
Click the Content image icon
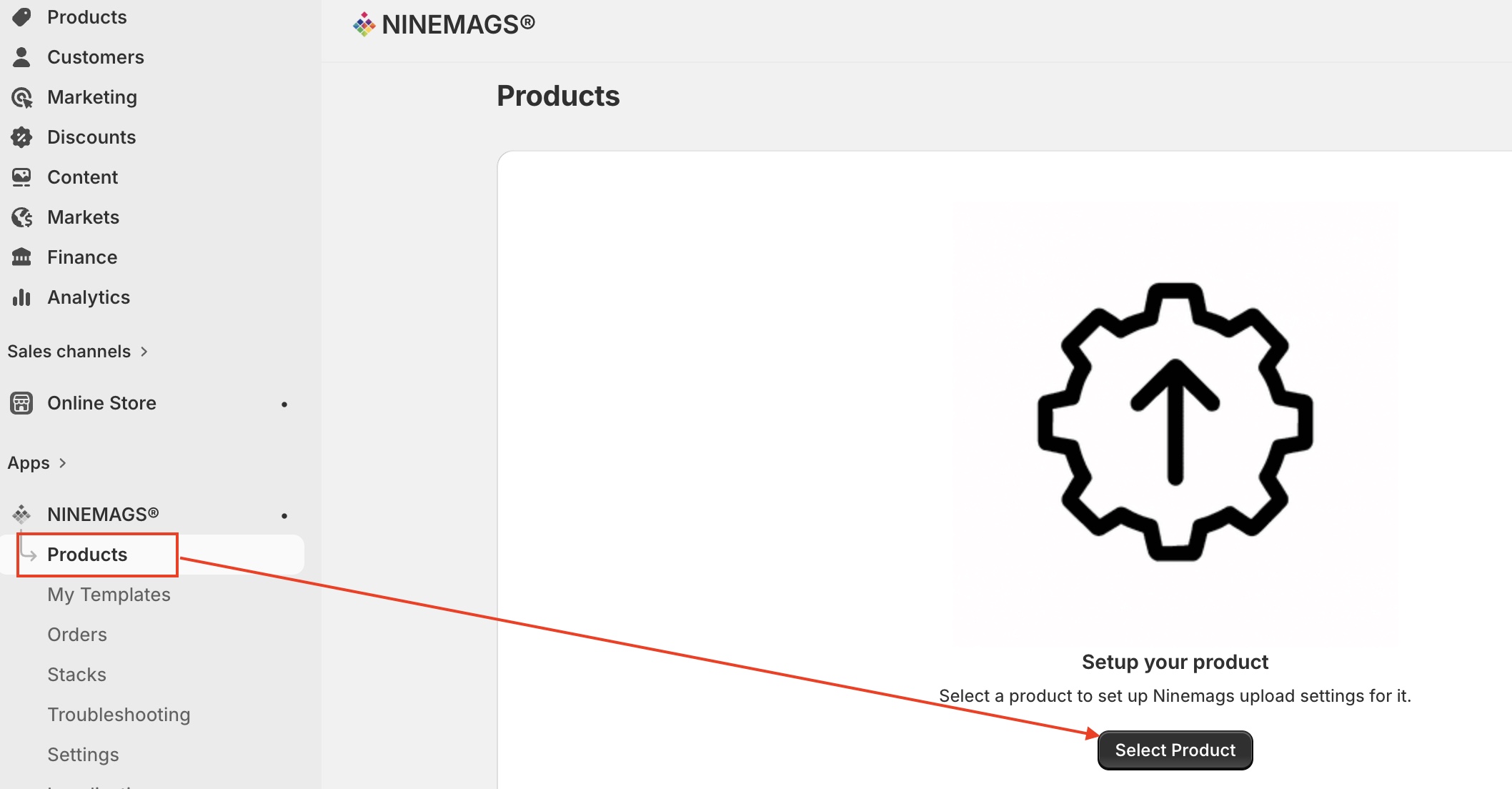click(21, 177)
